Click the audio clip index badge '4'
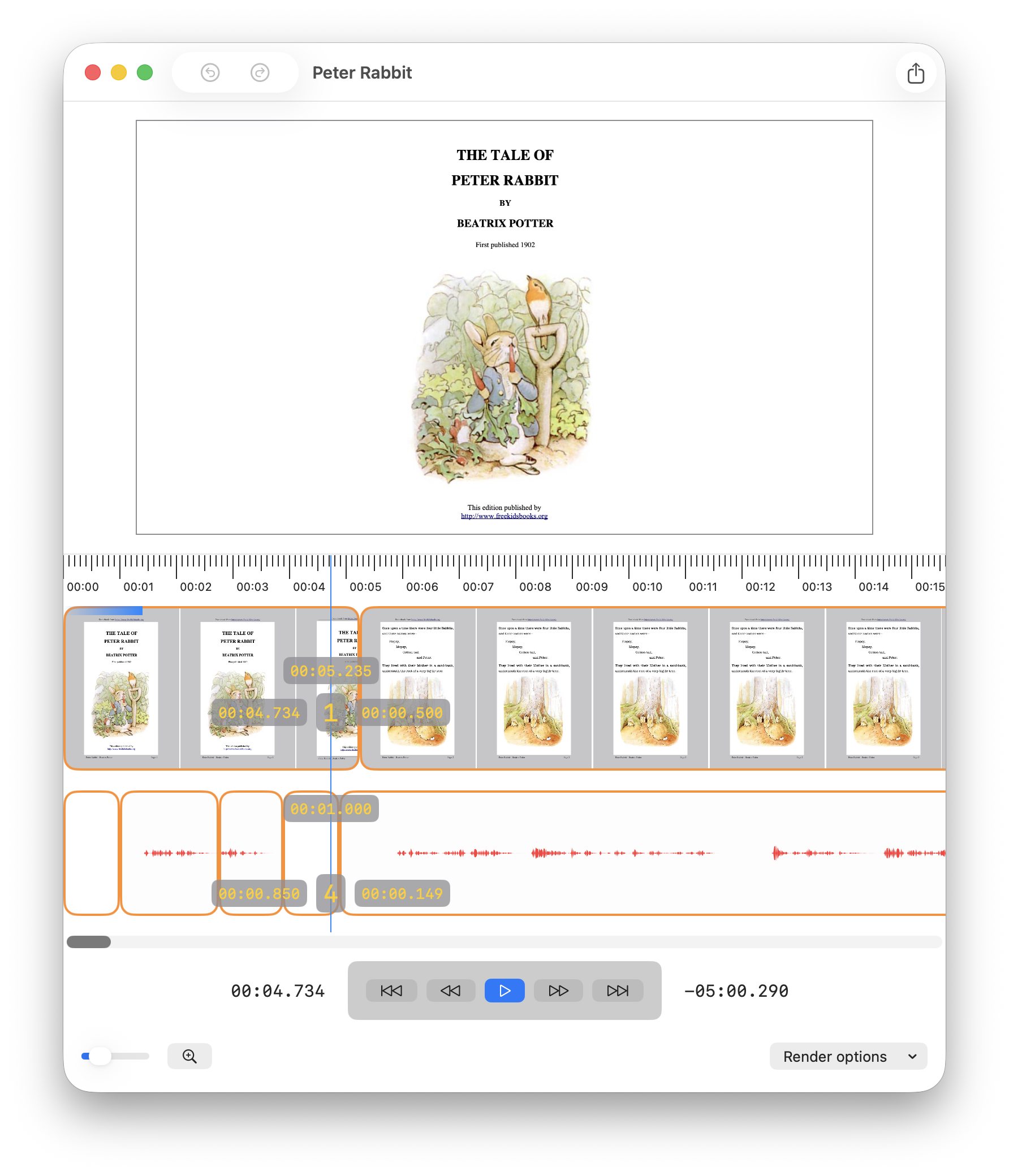This screenshot has width=1009, height=1176. pyautogui.click(x=330, y=893)
